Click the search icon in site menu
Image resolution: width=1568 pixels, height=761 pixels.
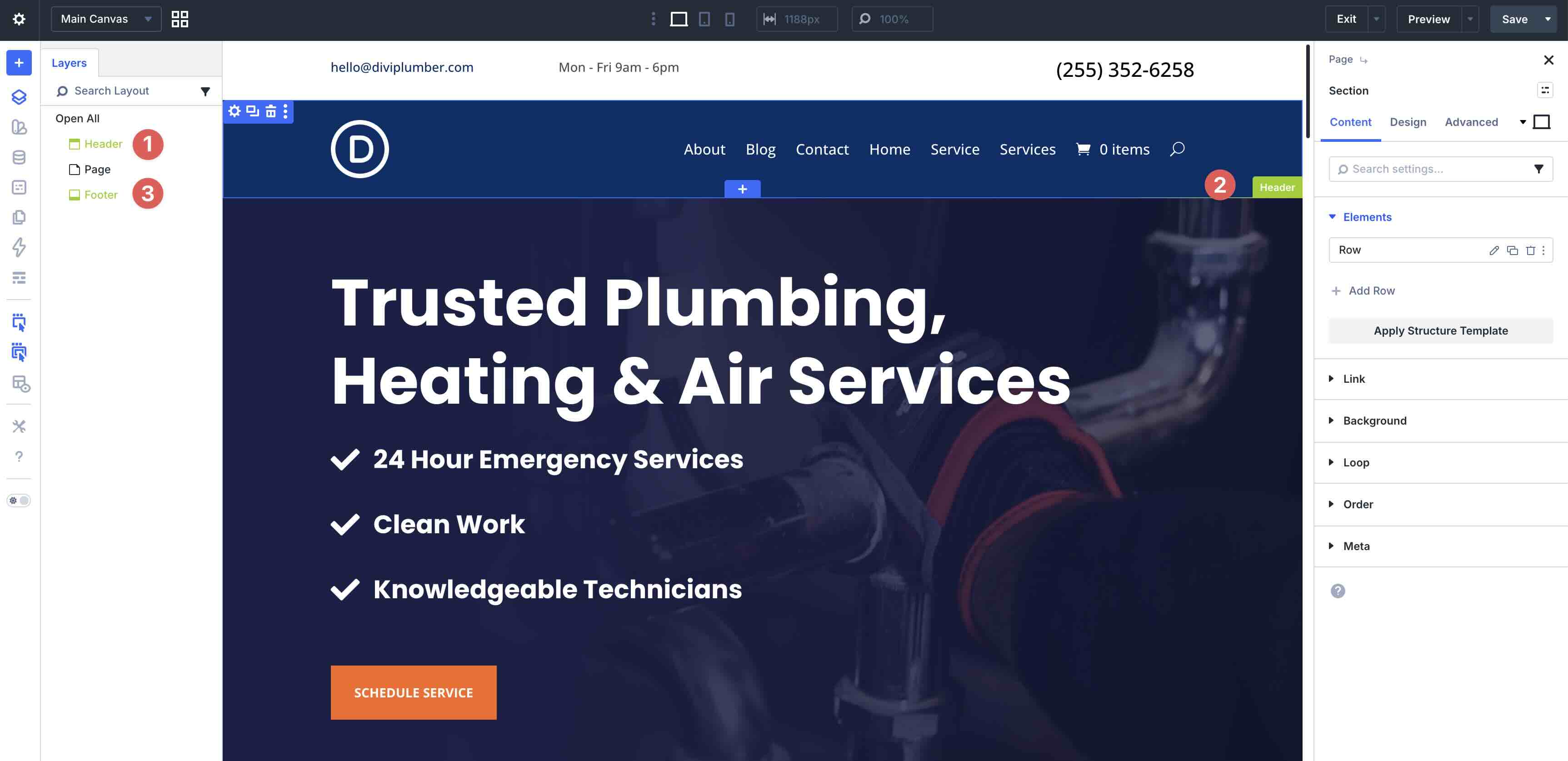1177,149
